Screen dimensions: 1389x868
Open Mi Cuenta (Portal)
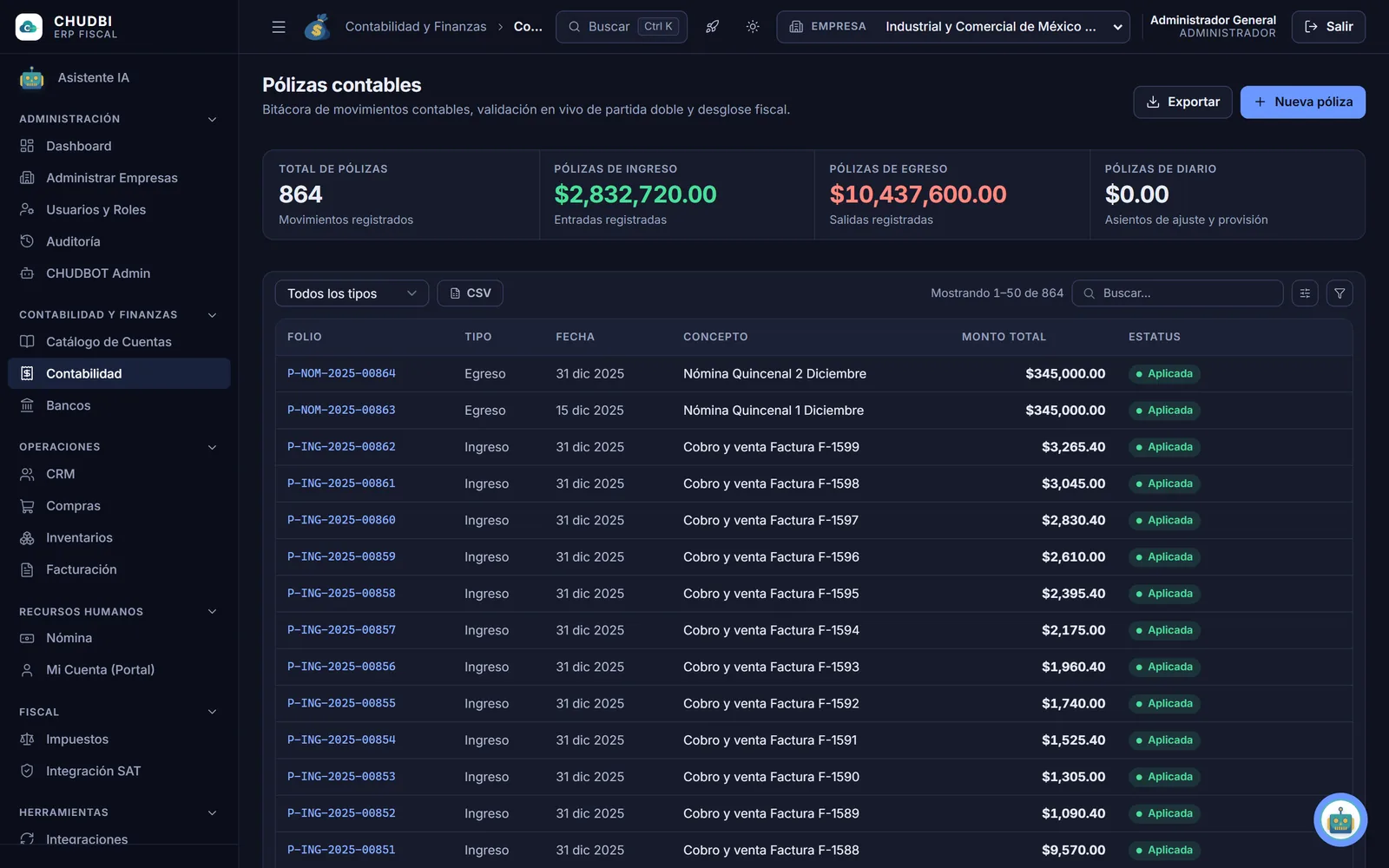click(119, 670)
